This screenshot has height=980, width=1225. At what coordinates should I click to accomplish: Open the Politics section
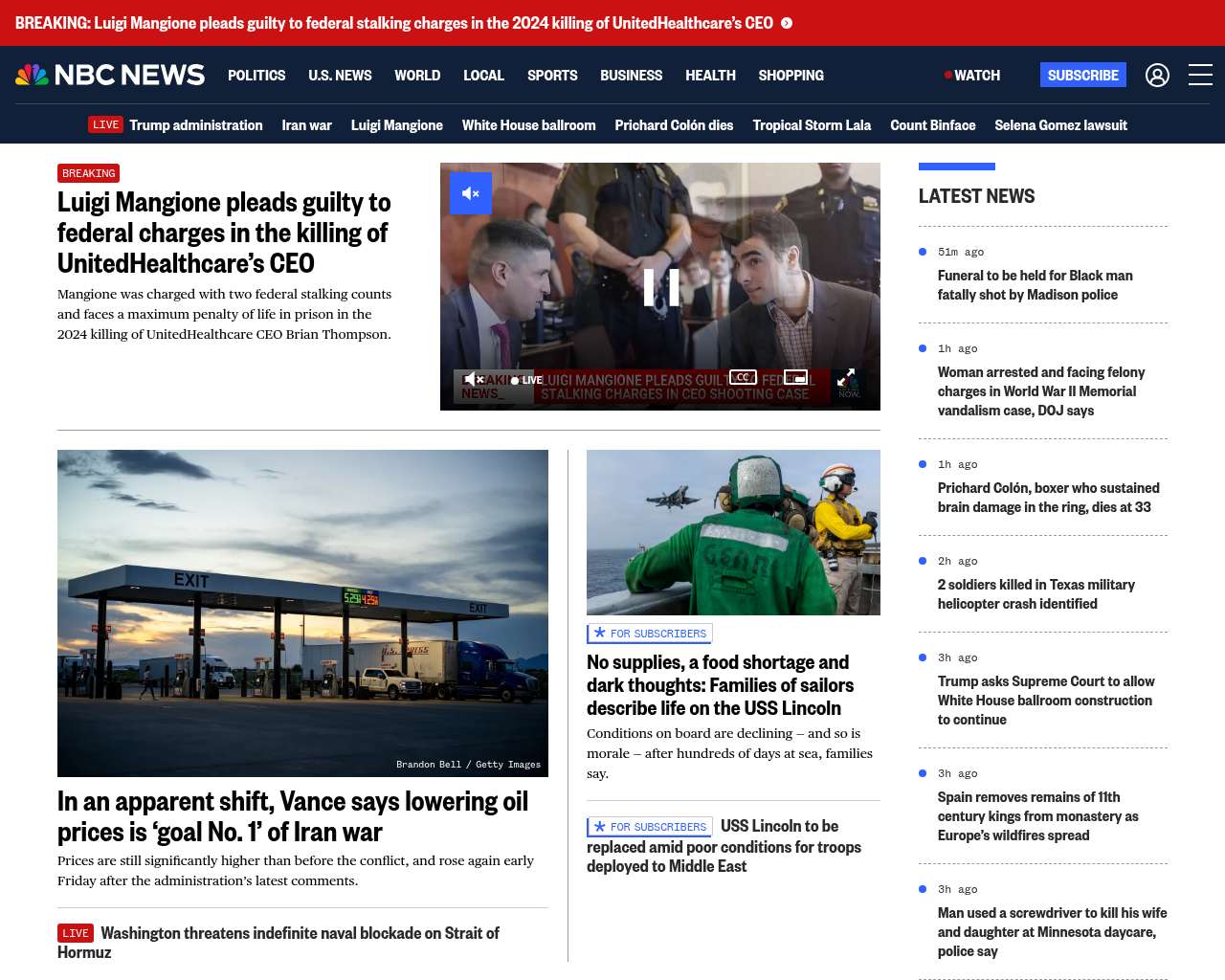pos(256,75)
